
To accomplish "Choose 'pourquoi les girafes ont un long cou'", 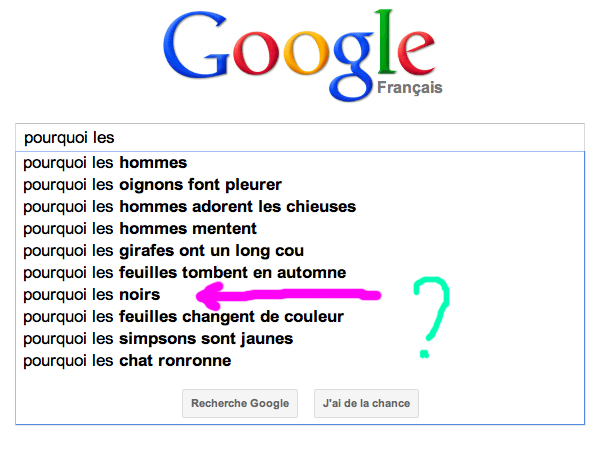I will (x=163, y=250).
